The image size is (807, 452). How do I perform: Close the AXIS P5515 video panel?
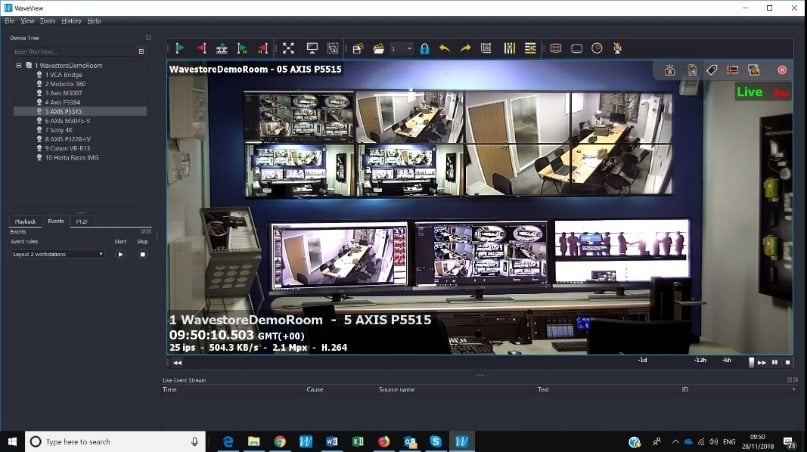(782, 70)
